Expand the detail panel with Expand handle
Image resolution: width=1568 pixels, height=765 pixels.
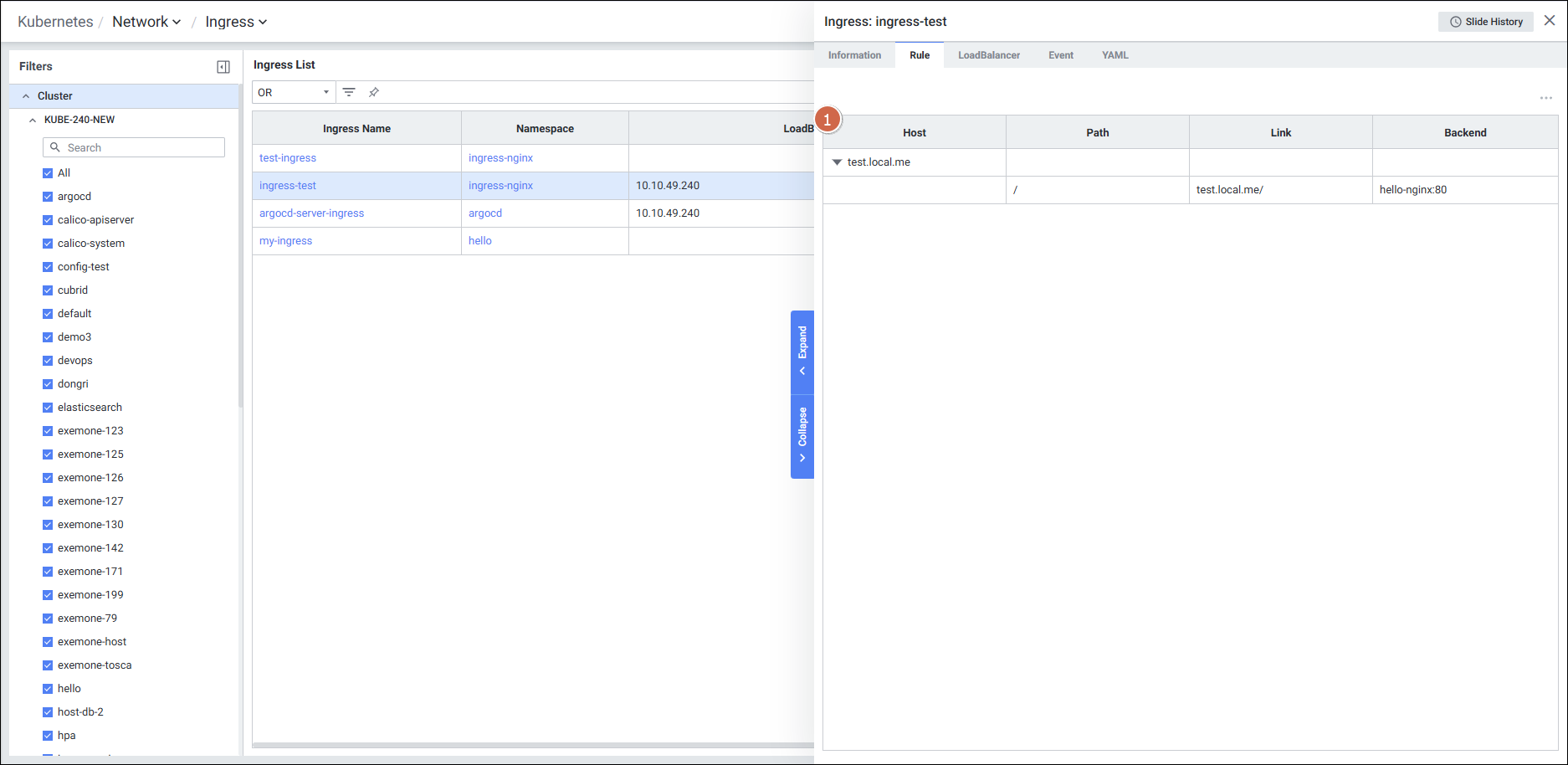pyautogui.click(x=802, y=352)
